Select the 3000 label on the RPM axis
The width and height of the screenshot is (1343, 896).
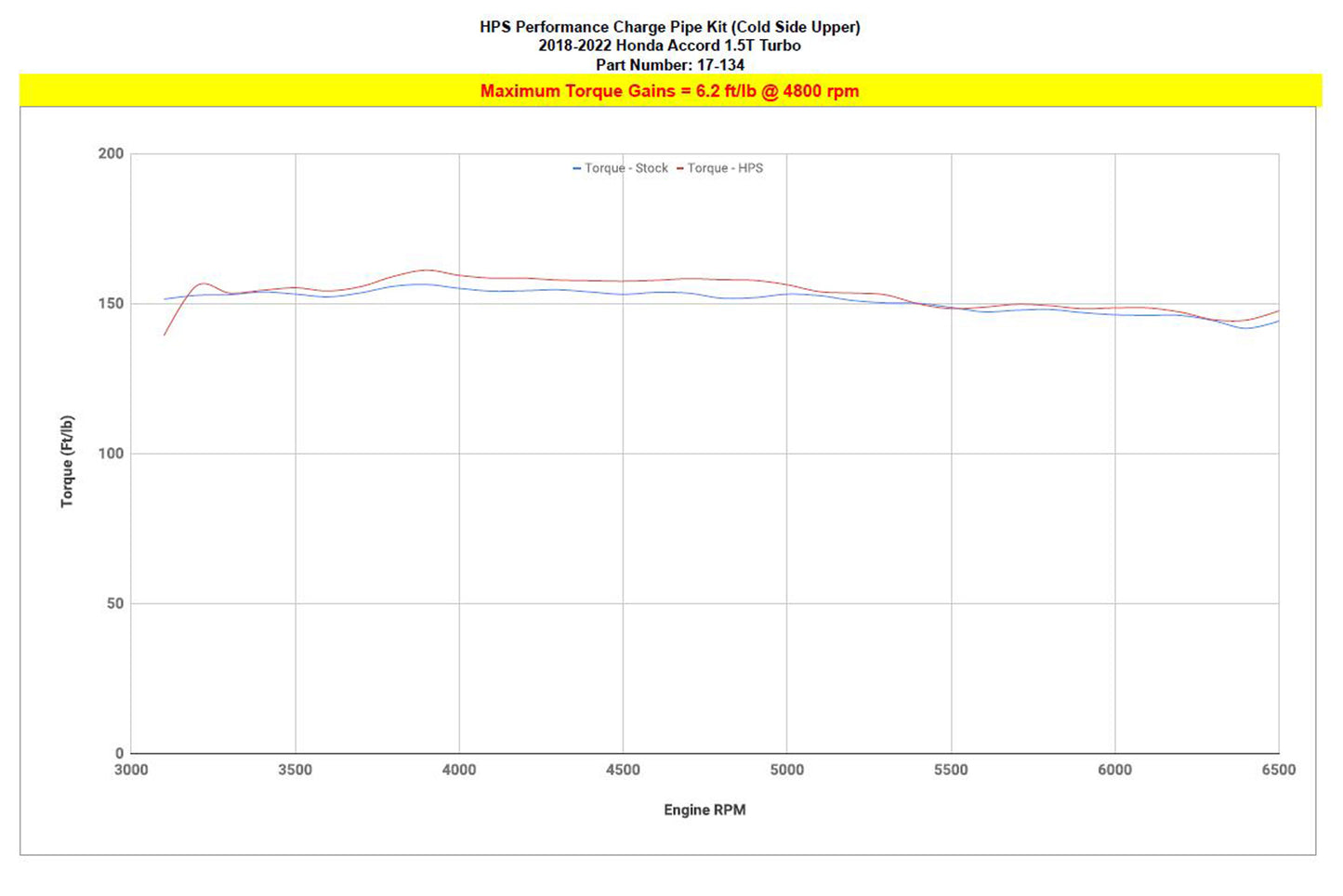(131, 770)
